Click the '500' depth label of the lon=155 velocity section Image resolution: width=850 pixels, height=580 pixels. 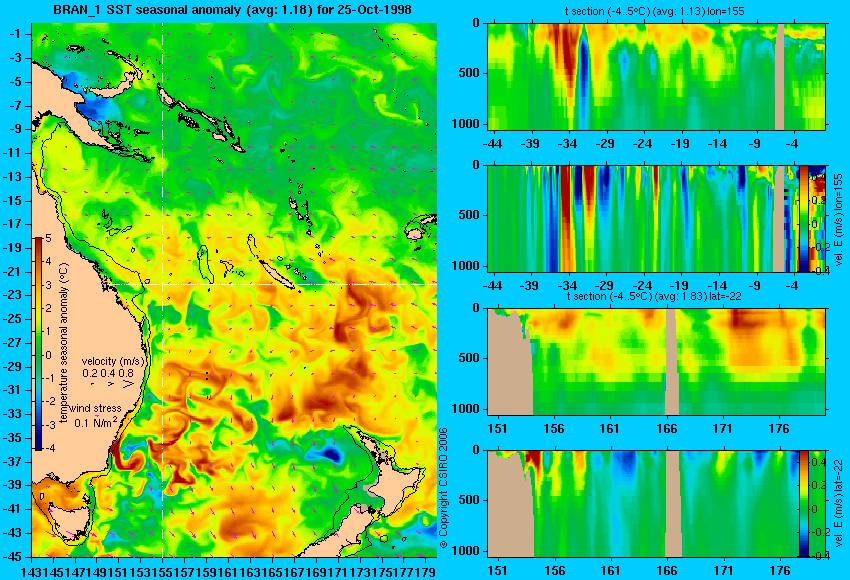[469, 215]
